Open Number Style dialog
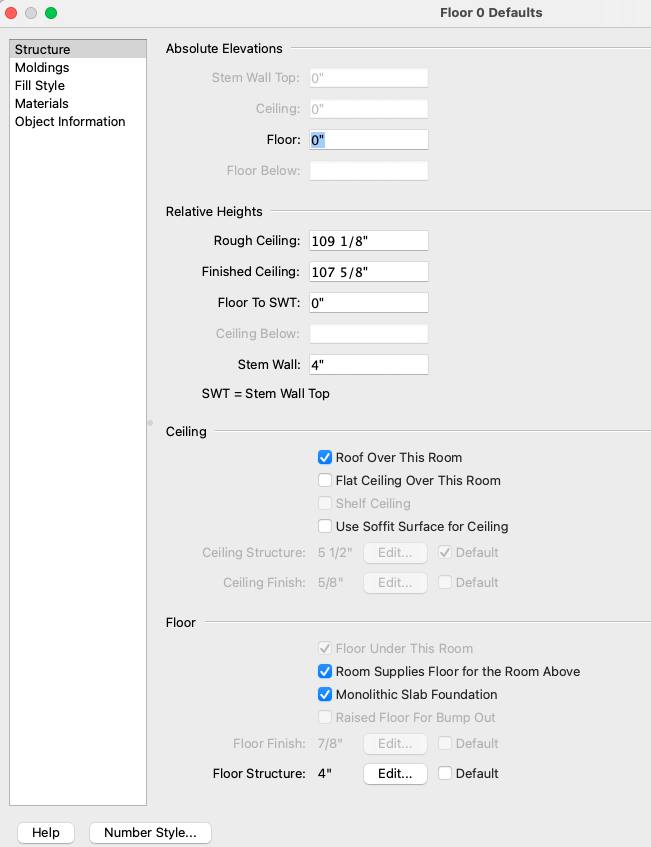 [150, 833]
